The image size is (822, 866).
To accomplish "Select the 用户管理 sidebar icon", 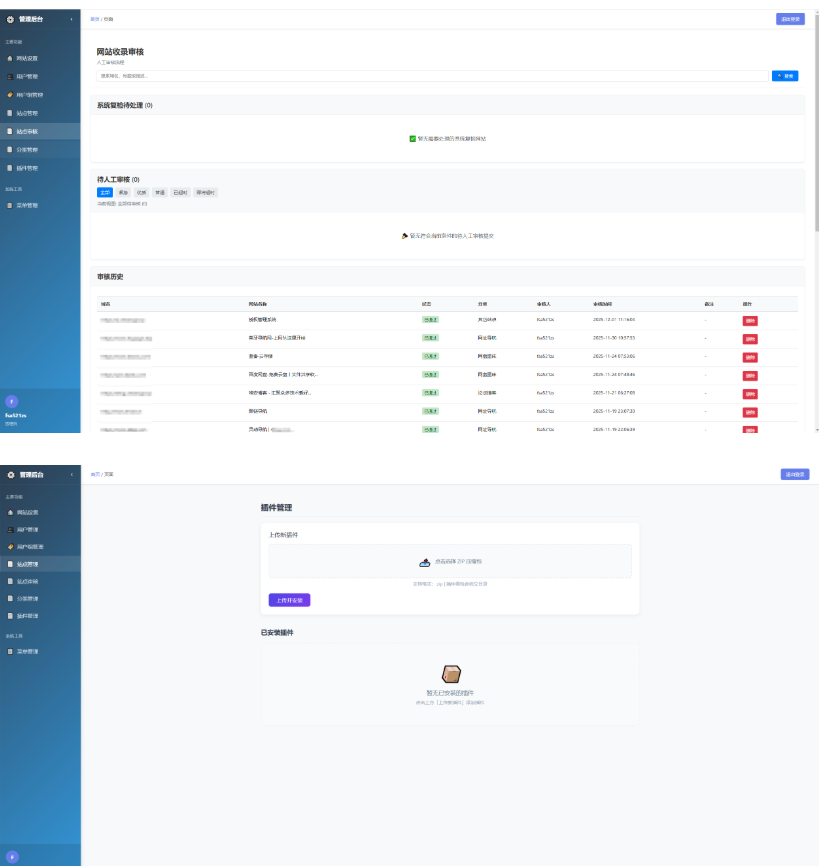I will pos(10,77).
